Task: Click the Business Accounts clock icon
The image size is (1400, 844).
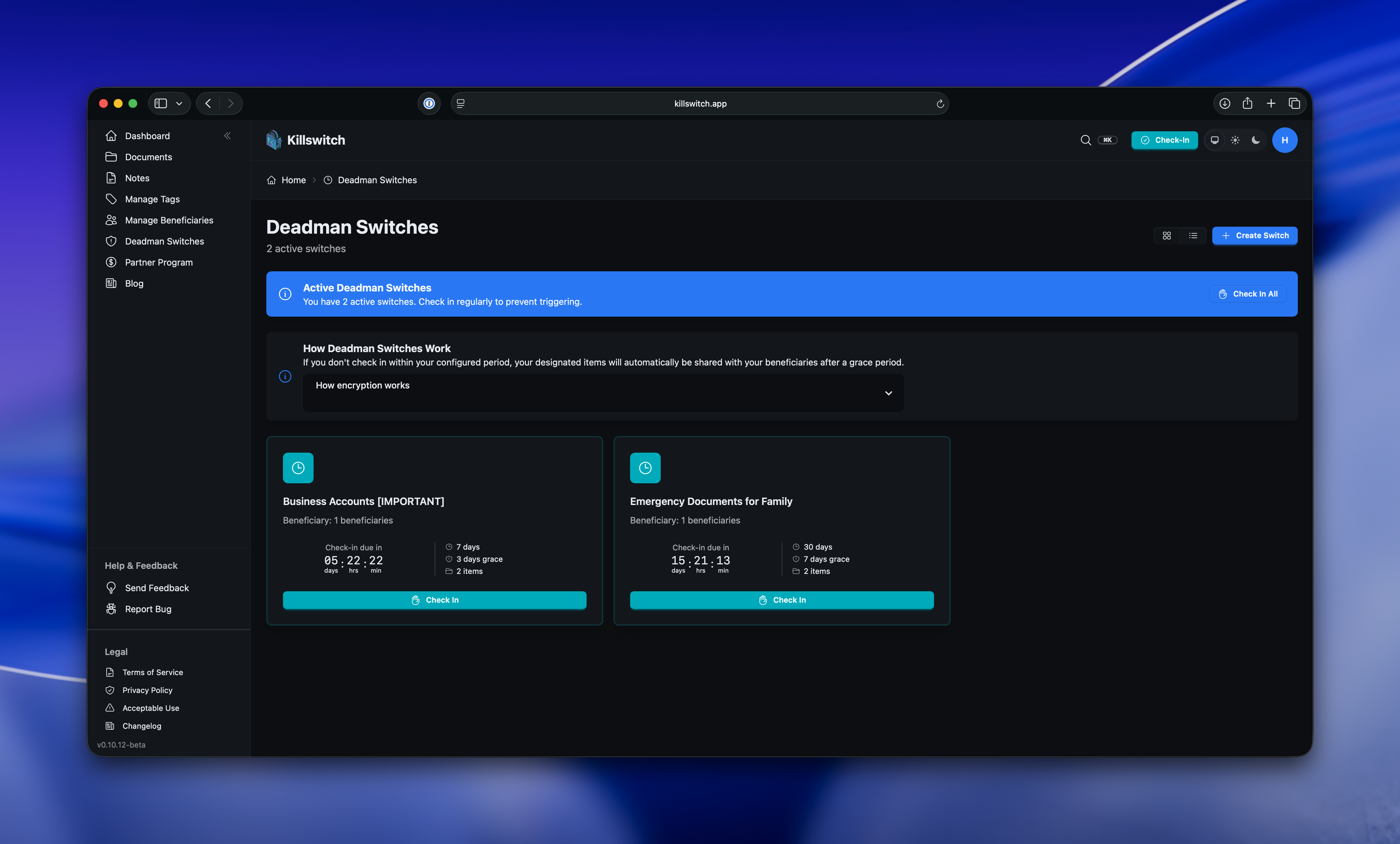Action: click(x=298, y=467)
